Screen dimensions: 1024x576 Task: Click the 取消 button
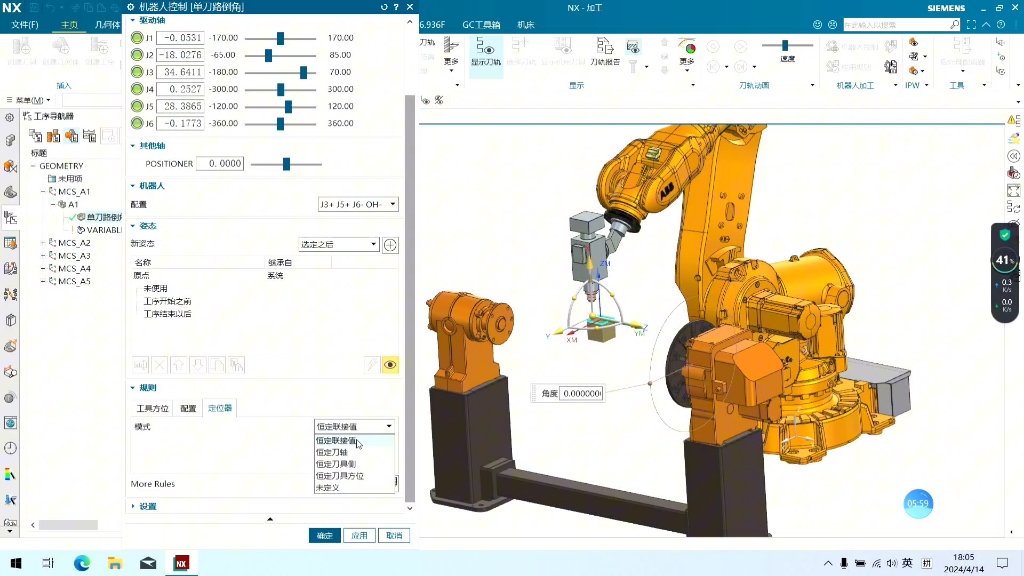tap(394, 535)
